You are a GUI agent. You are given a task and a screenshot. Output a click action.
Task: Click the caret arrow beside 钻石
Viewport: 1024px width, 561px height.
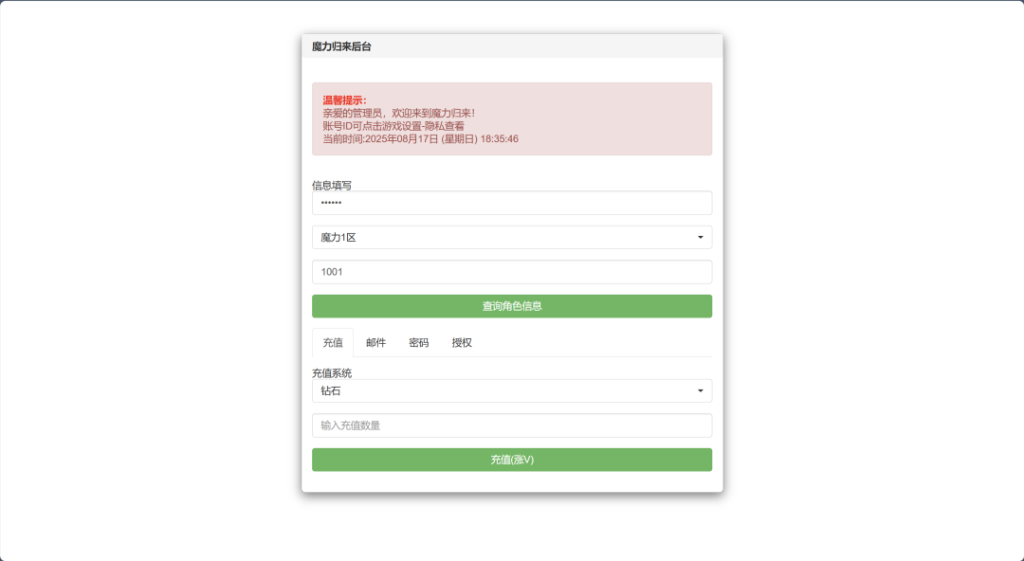699,391
